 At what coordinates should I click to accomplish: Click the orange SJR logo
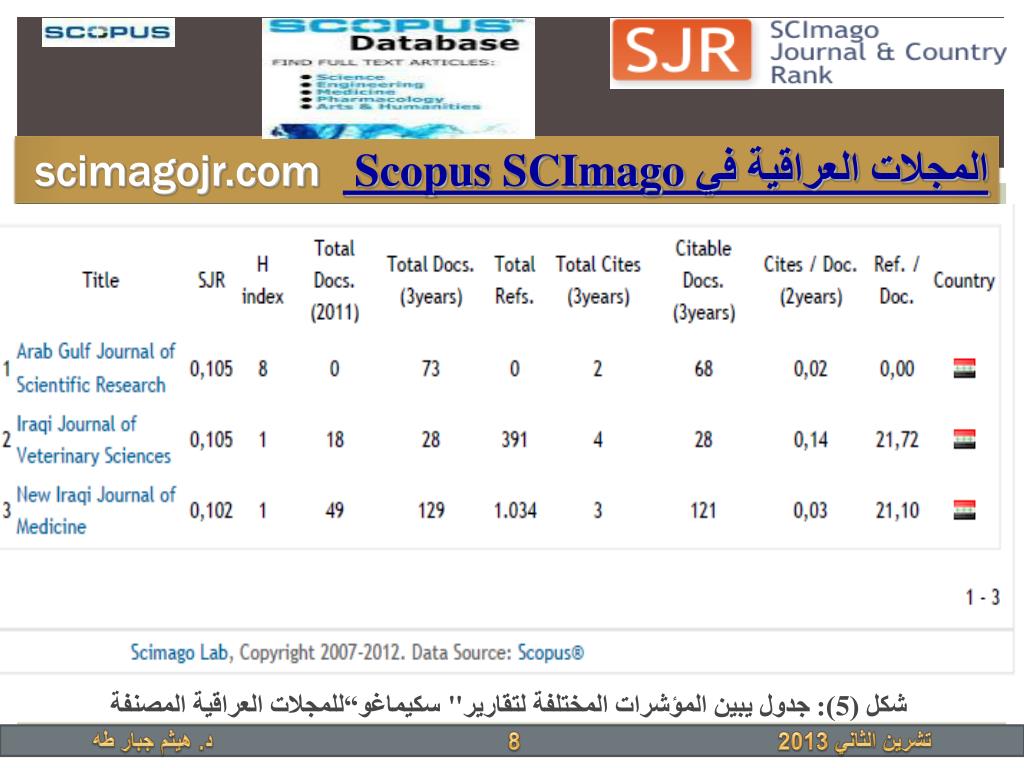click(682, 50)
